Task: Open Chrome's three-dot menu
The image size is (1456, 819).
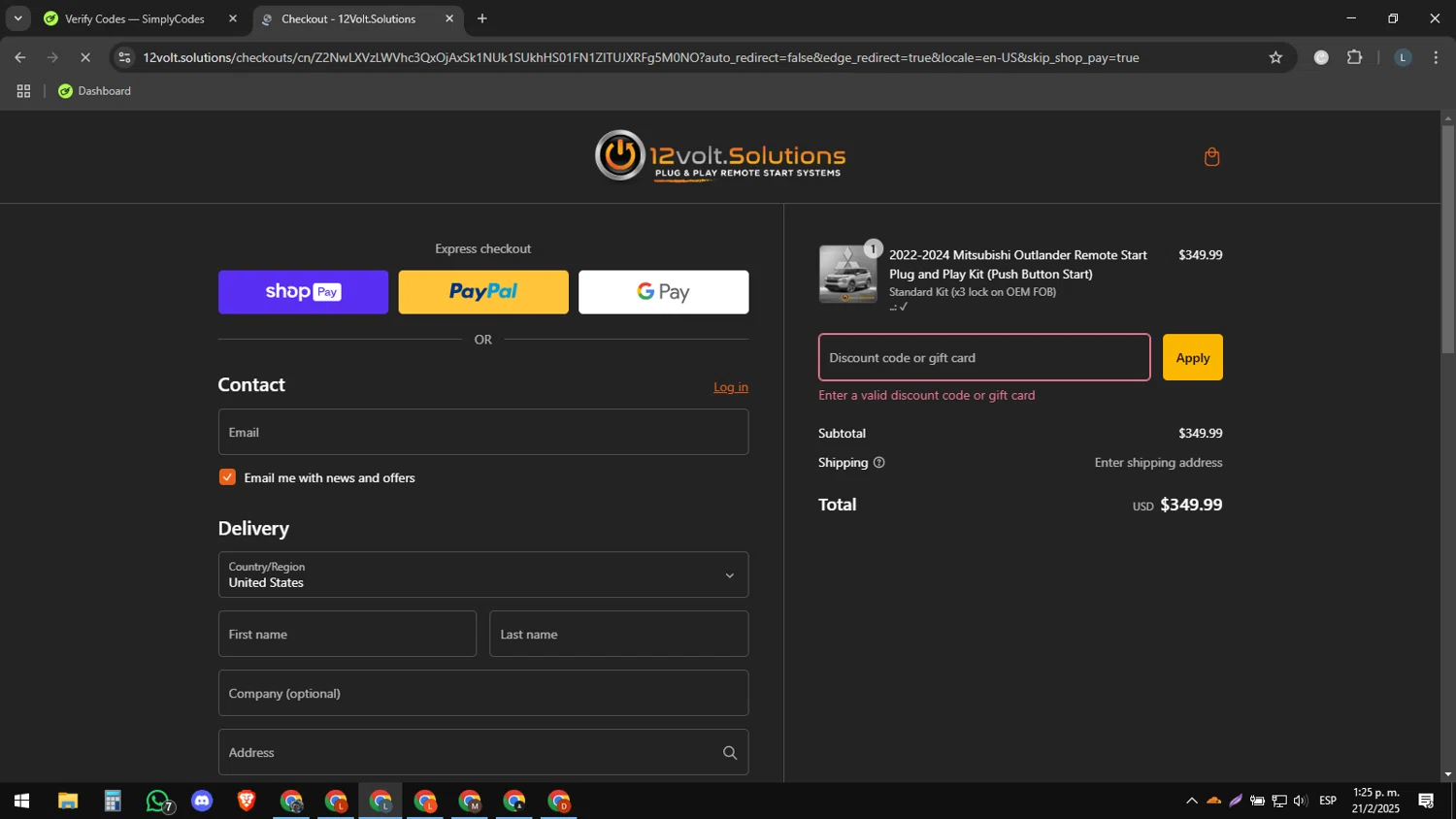Action: [x=1436, y=57]
